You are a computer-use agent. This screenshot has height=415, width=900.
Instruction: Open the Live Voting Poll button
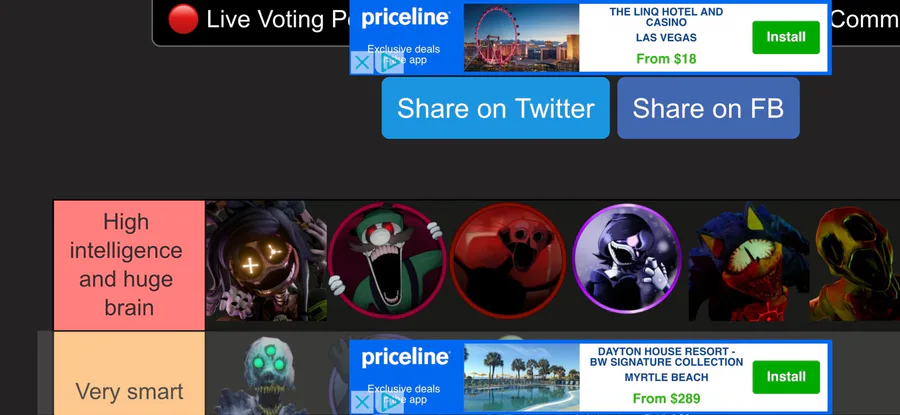pos(251,21)
